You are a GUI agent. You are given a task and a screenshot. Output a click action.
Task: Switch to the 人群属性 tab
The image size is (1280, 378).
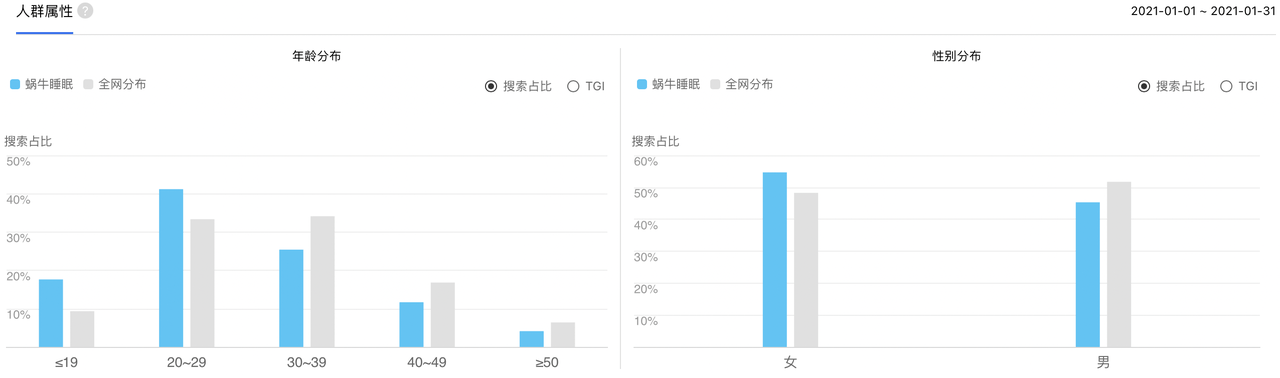pos(44,11)
